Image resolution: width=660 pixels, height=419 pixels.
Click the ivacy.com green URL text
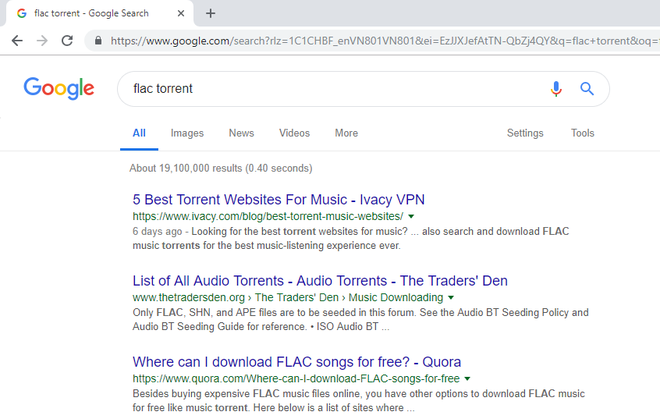pyautogui.click(x=268, y=216)
